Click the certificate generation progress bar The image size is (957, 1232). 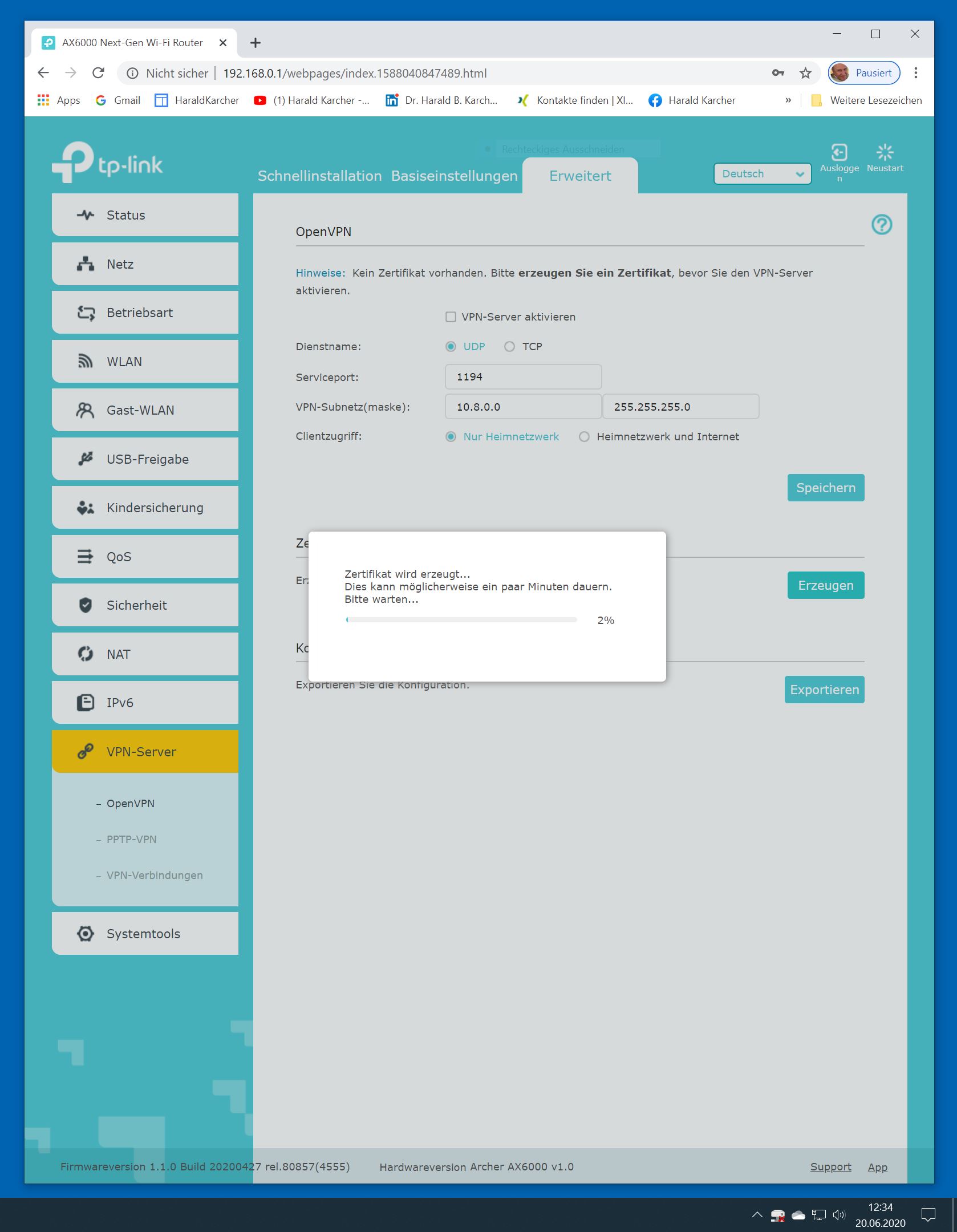click(x=461, y=620)
